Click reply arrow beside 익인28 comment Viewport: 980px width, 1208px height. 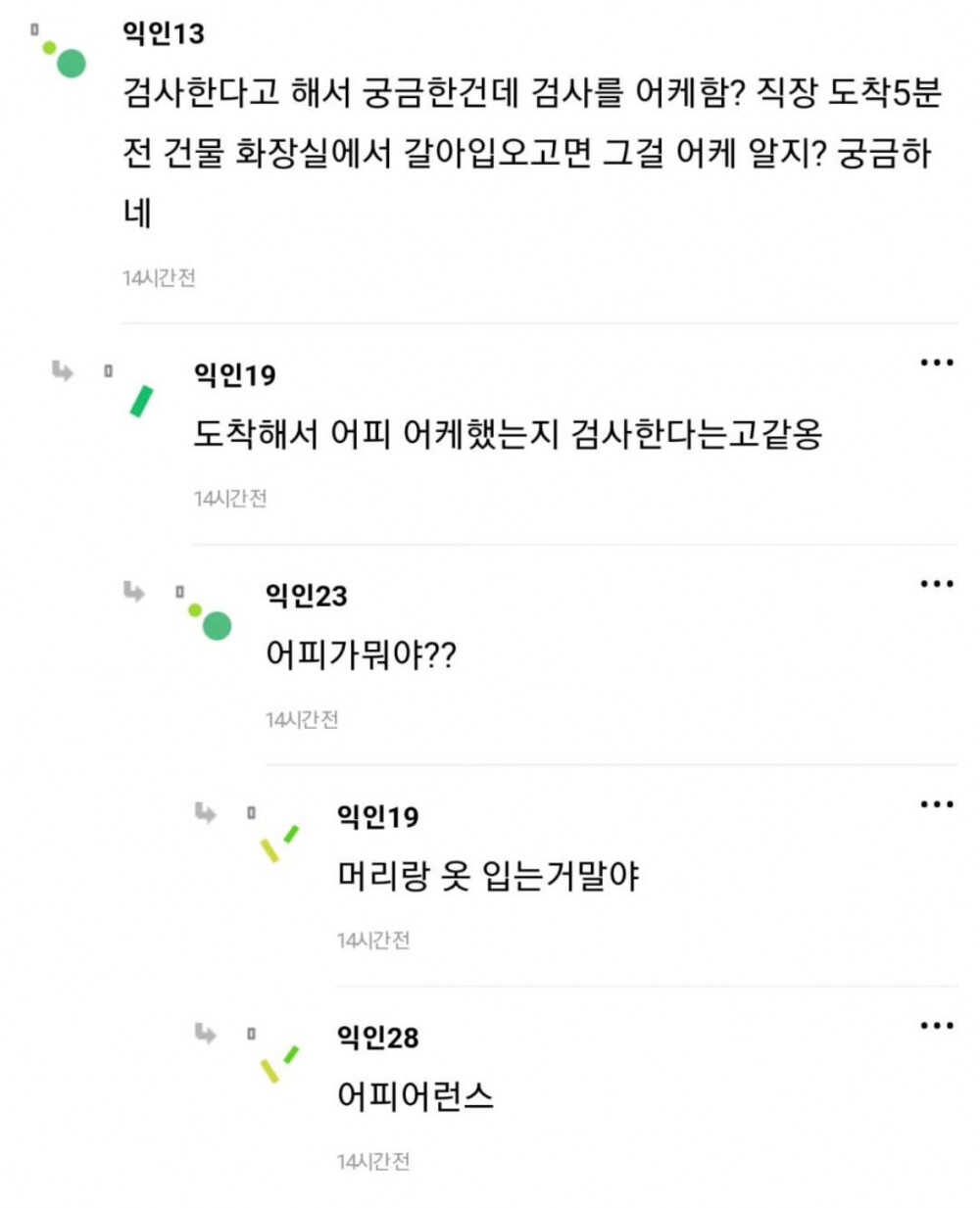pyautogui.click(x=206, y=1034)
